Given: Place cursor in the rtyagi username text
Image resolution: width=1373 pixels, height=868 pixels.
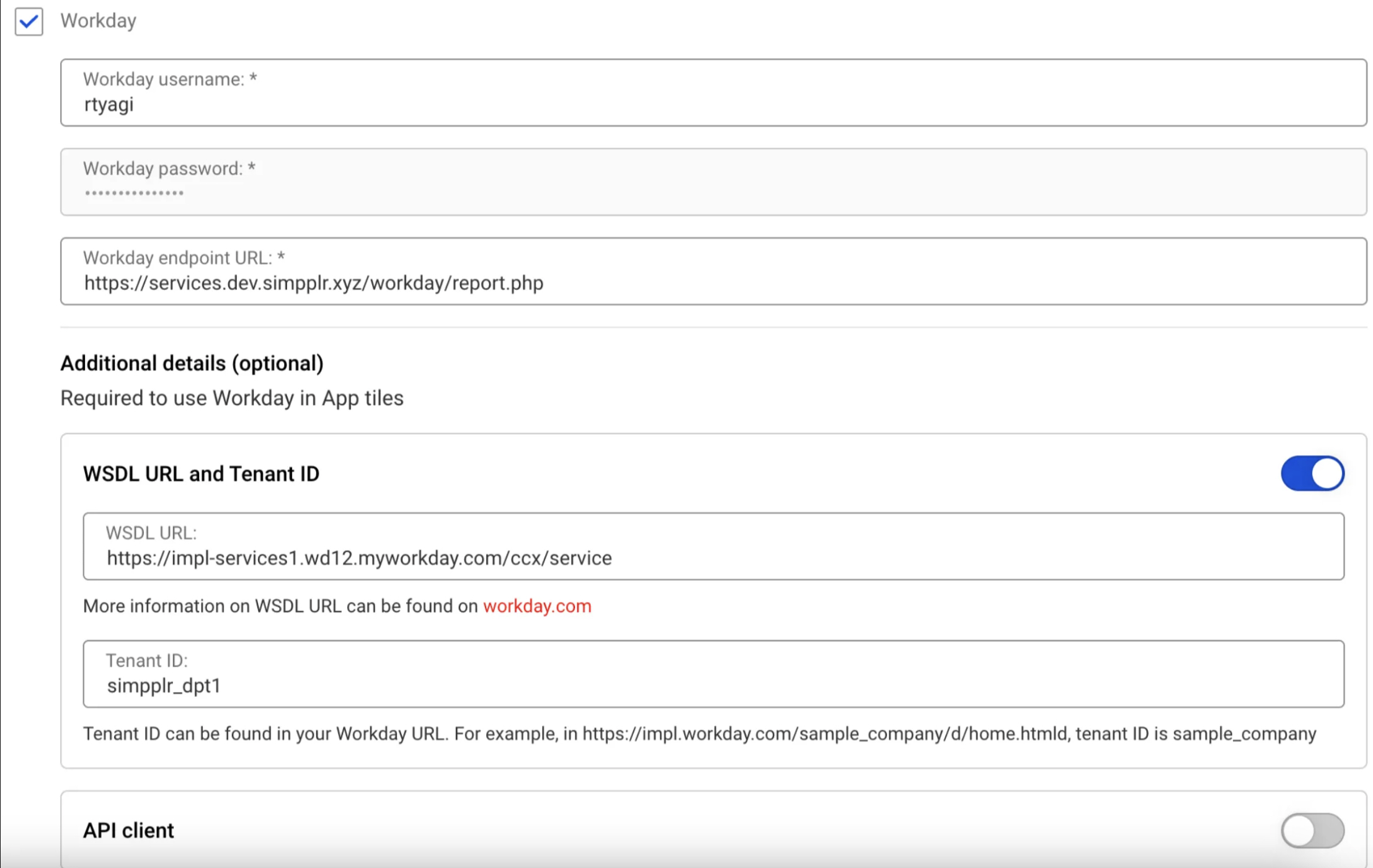Looking at the screenshot, I should 109,105.
